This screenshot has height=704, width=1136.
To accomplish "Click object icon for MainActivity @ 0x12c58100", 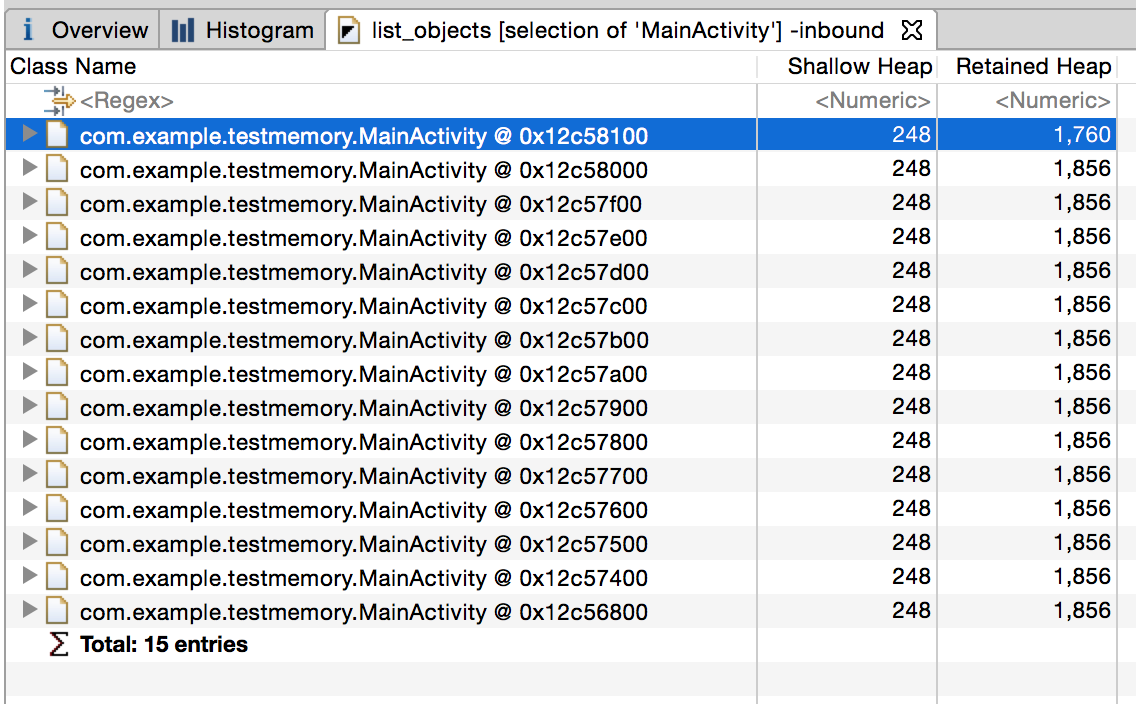I will pos(57,135).
